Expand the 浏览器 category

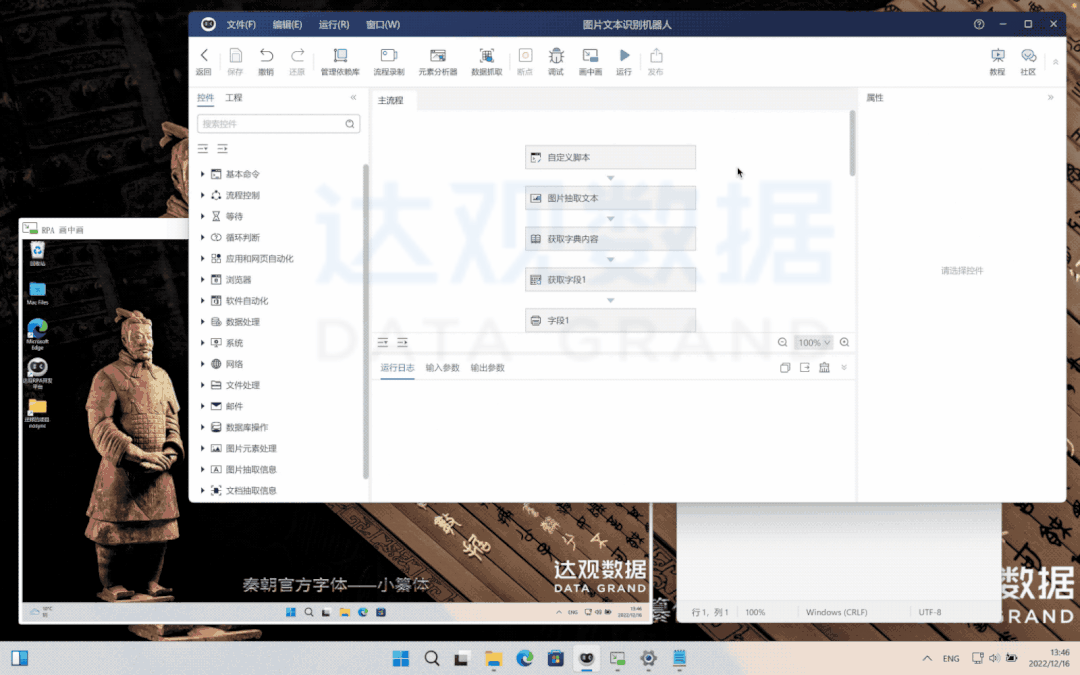[202, 280]
